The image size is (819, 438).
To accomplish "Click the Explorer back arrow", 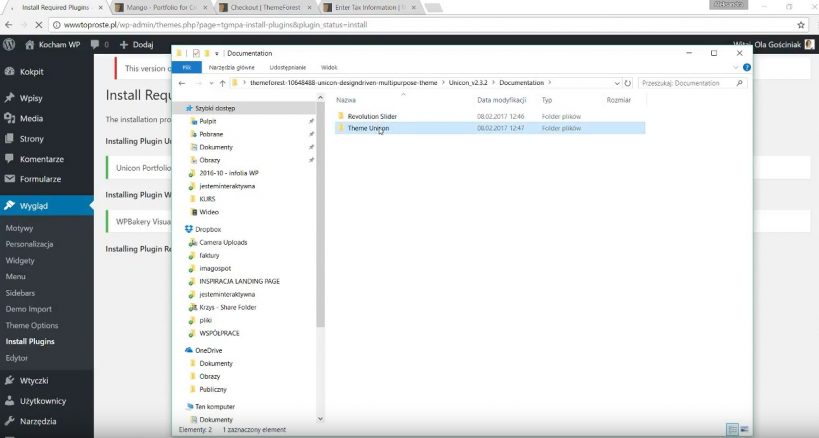I will pos(182,83).
